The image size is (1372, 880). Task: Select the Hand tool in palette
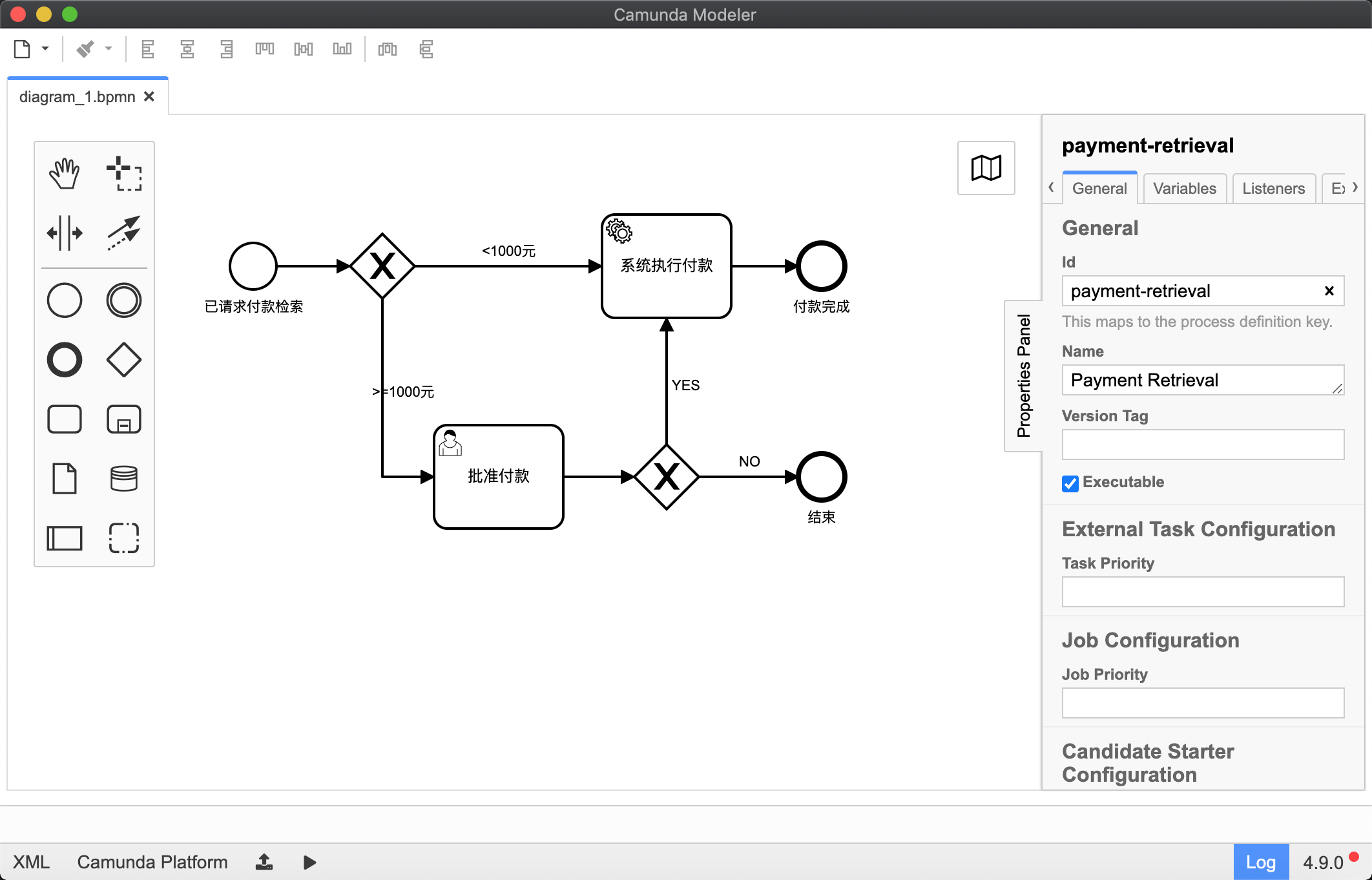[65, 173]
